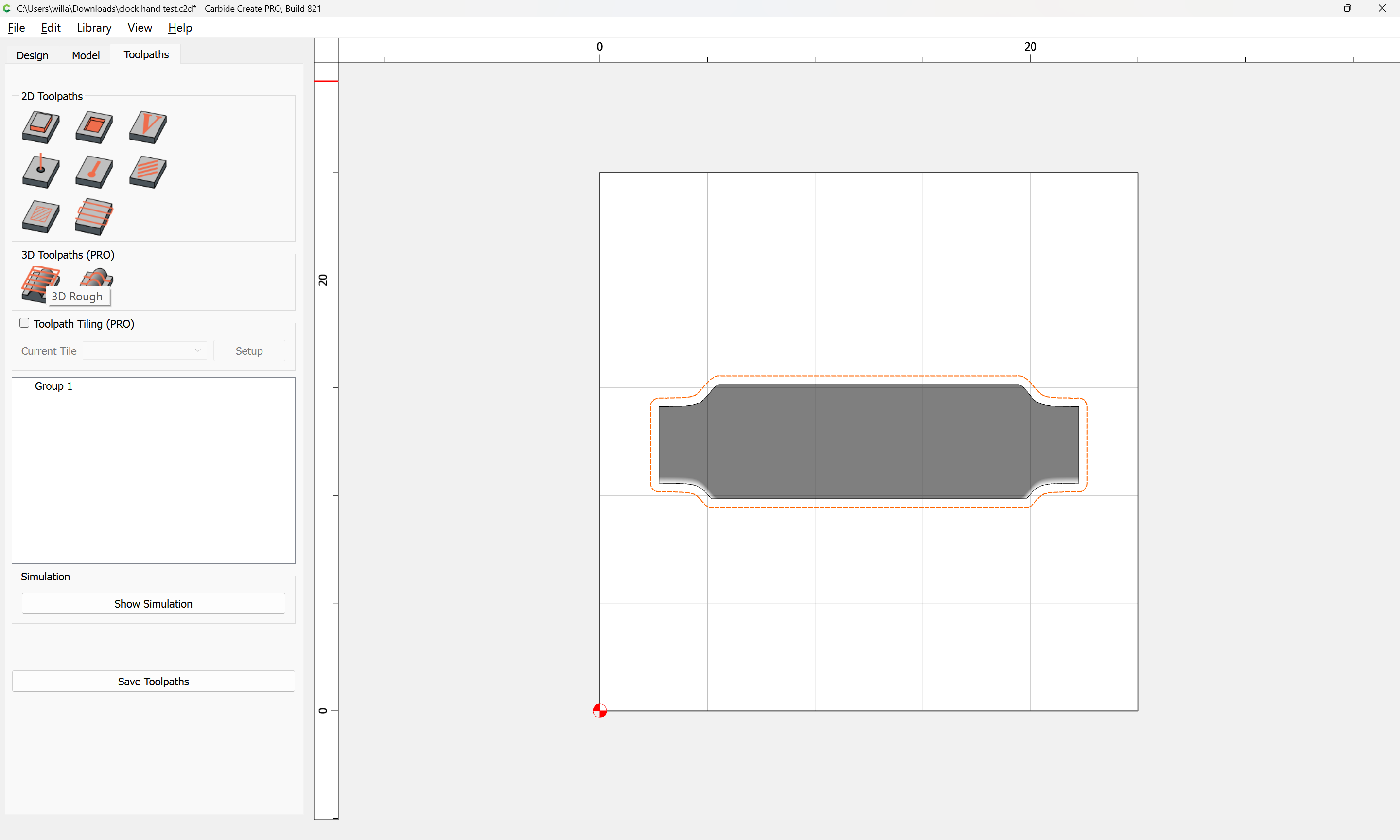The width and height of the screenshot is (1400, 840).
Task: Open the Library menu
Action: pos(94,28)
